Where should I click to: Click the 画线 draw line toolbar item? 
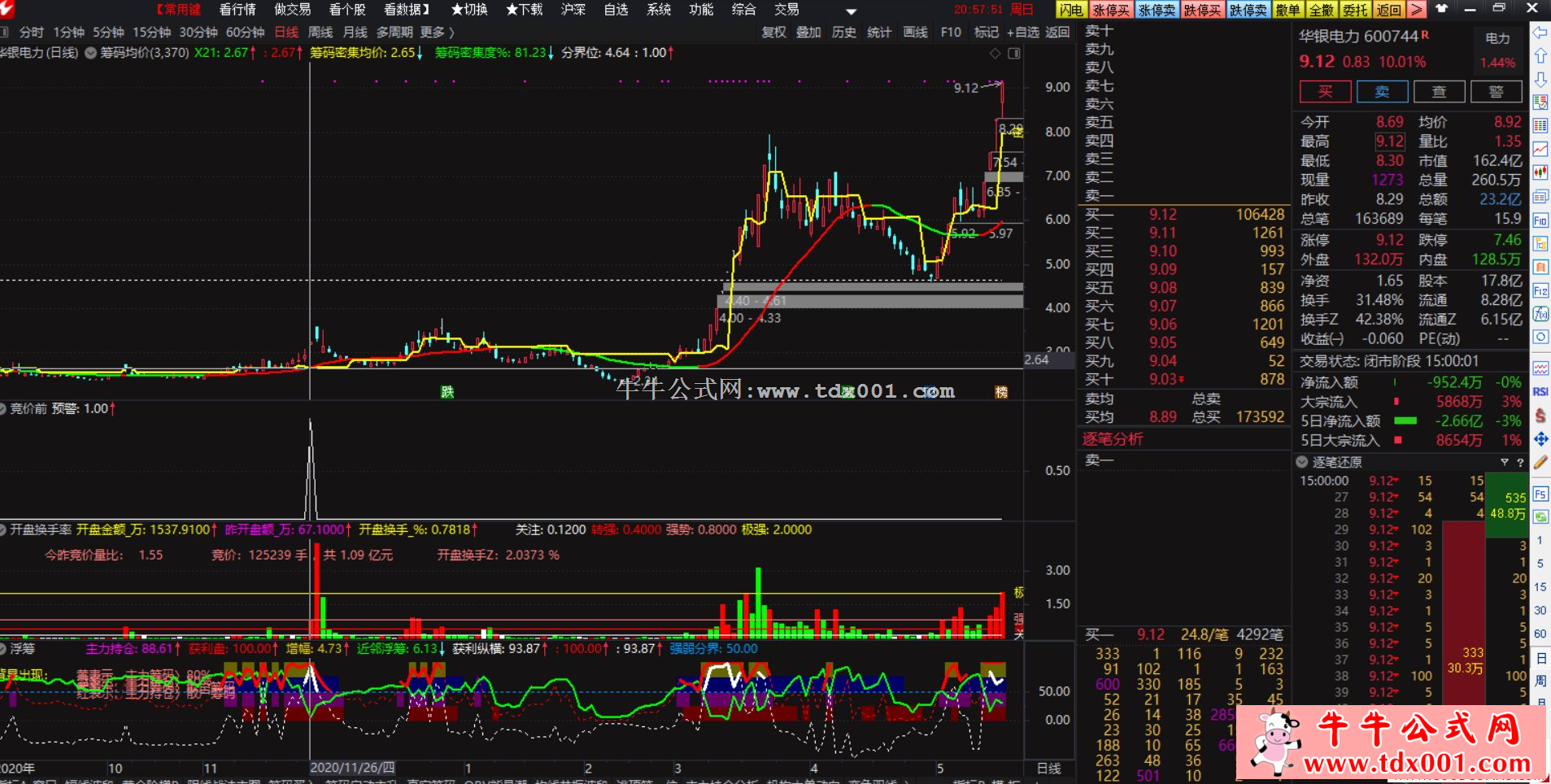[x=915, y=33]
